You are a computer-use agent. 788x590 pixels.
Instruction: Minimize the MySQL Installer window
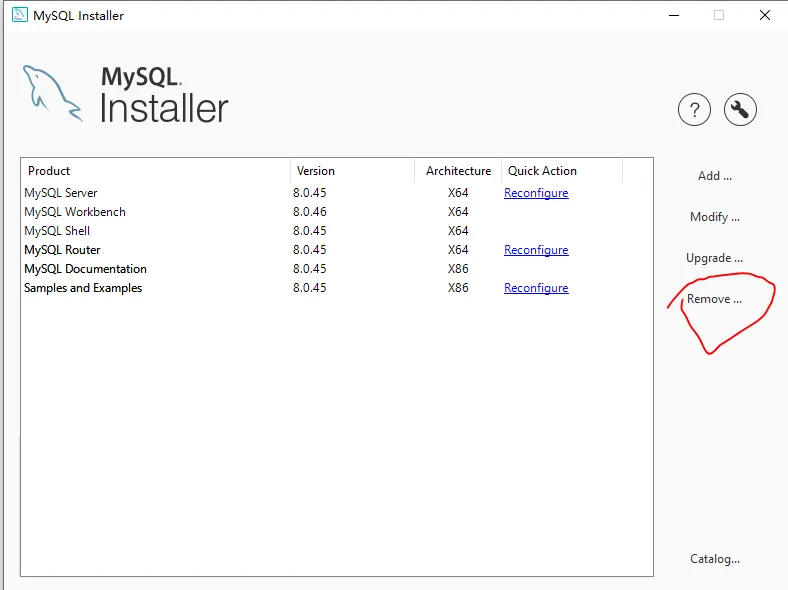coord(674,16)
